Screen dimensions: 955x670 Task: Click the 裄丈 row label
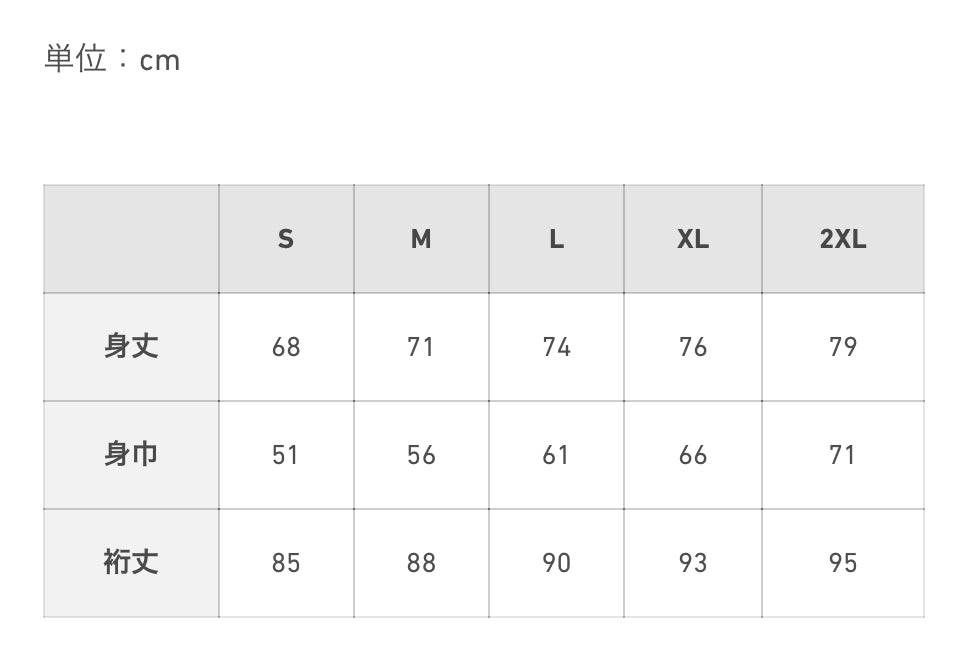click(131, 563)
